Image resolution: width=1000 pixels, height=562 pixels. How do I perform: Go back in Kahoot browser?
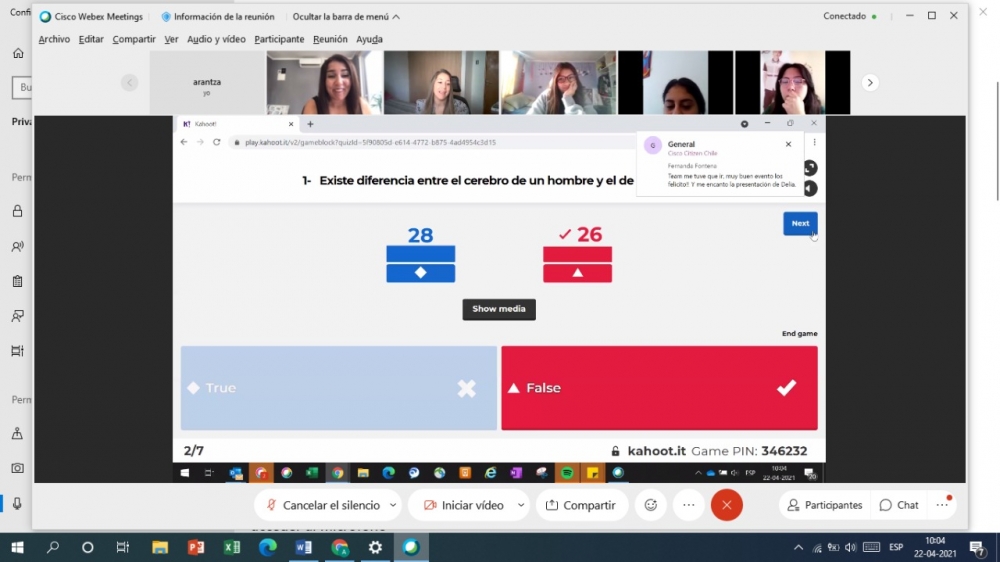tap(184, 142)
